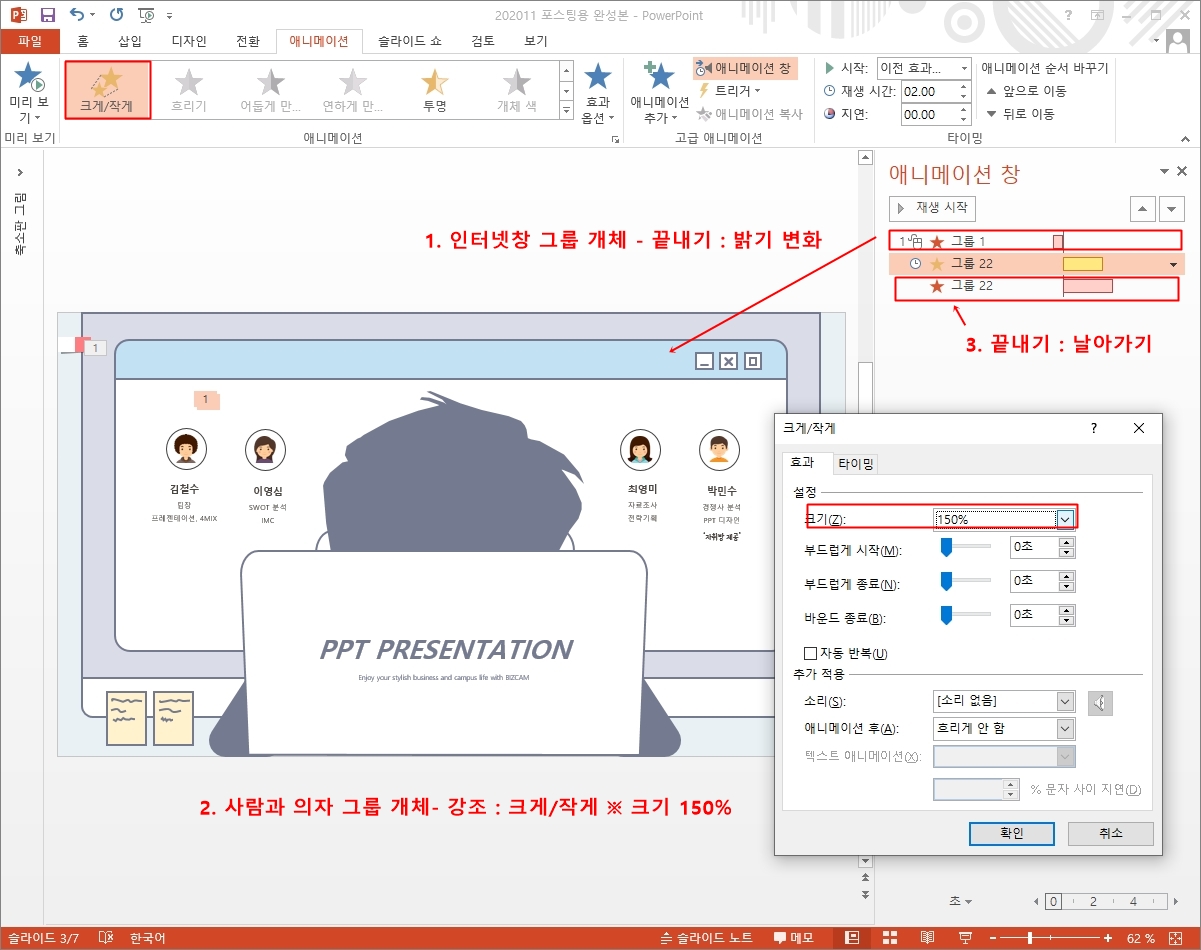Click the Save icon in quick access toolbar
Viewport: 1201px width, 950px height.
coord(47,15)
